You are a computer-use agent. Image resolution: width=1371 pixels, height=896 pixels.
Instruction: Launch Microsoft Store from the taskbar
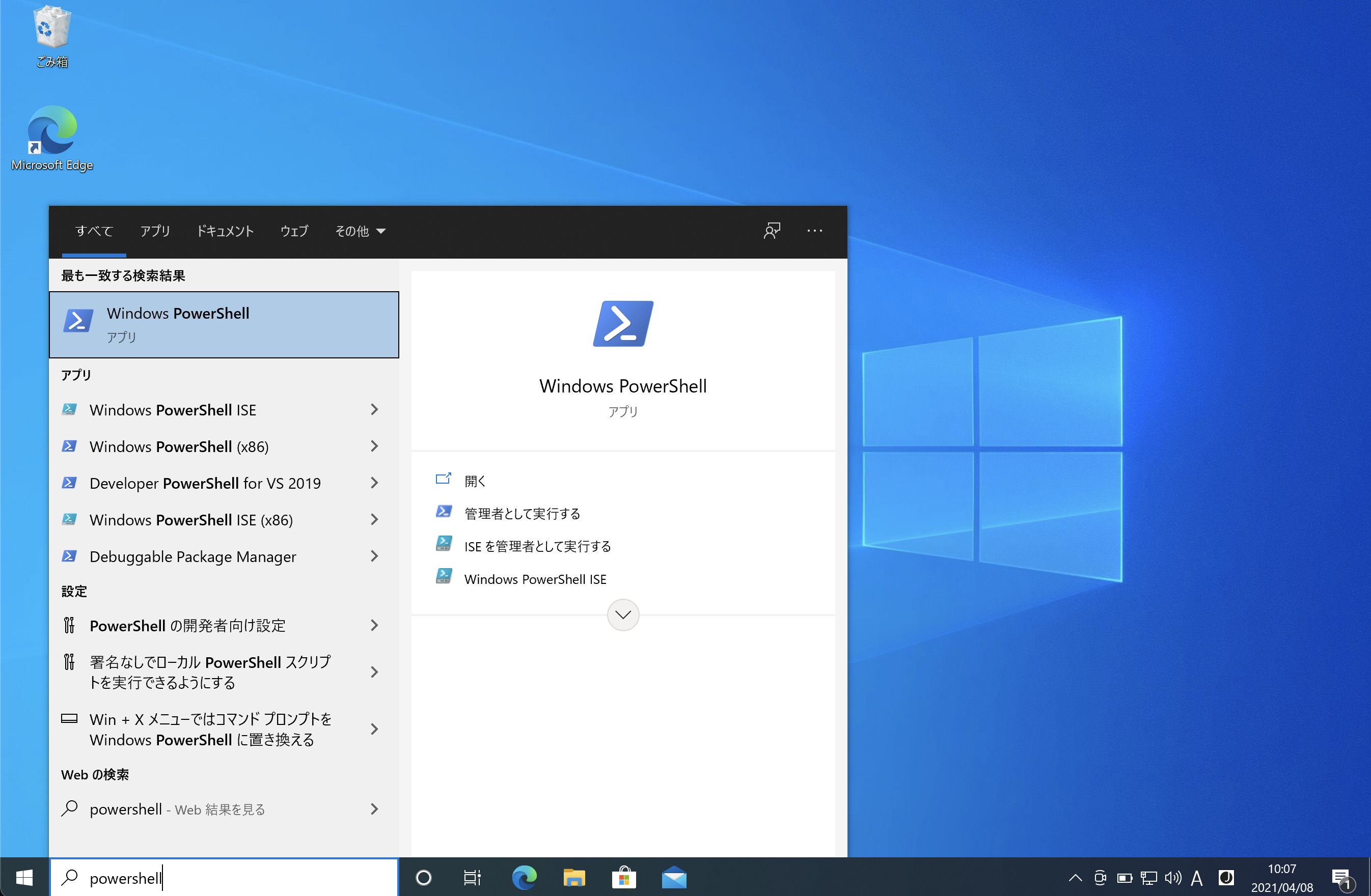point(624,878)
